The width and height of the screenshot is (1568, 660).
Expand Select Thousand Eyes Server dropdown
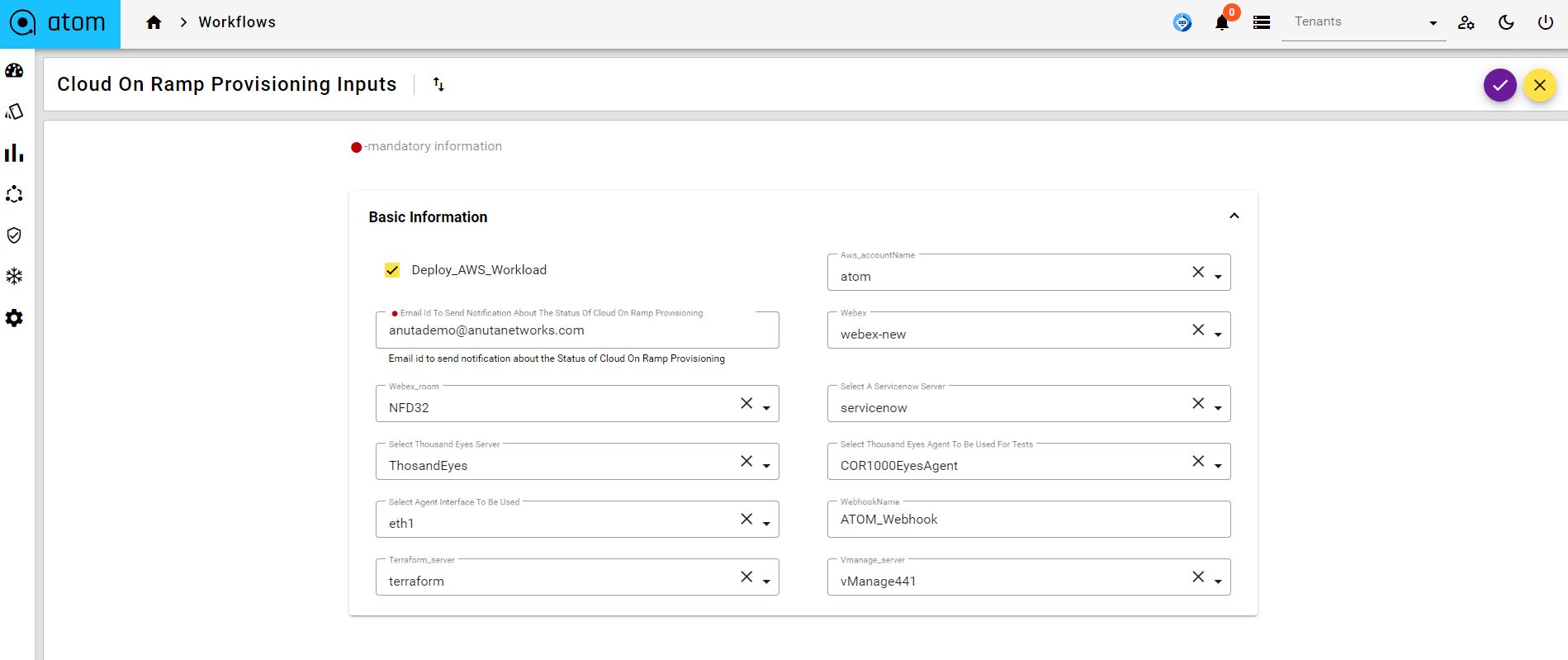pyautogui.click(x=766, y=466)
